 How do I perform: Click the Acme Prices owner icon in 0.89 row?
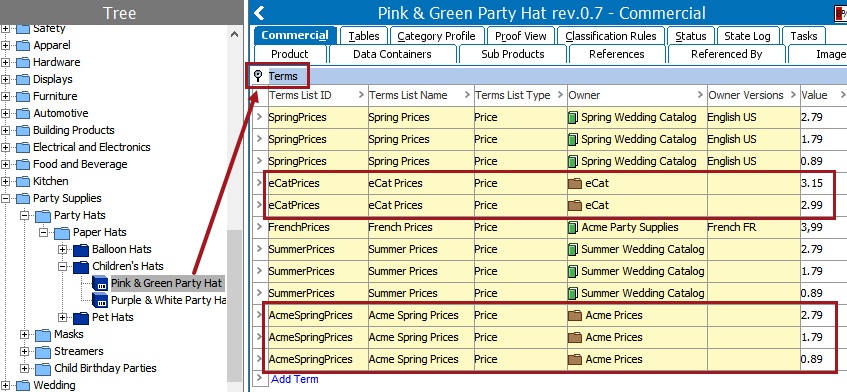pos(575,360)
